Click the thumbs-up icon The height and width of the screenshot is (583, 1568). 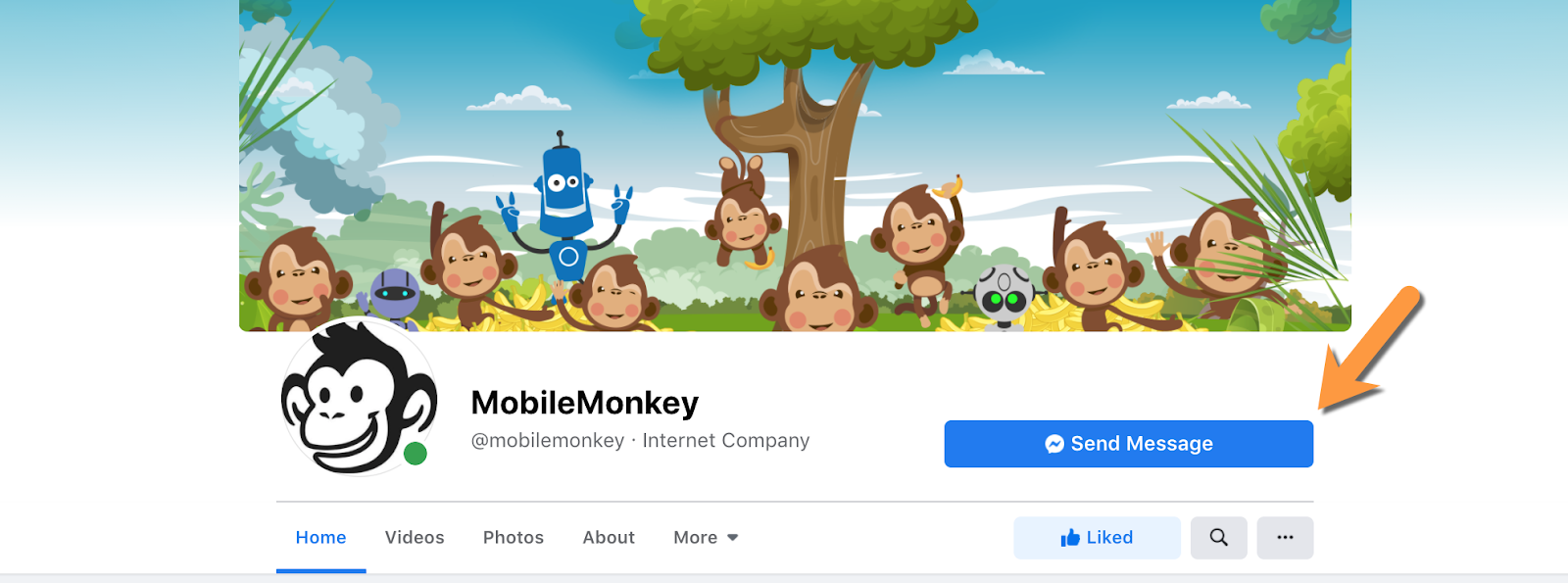[1070, 537]
